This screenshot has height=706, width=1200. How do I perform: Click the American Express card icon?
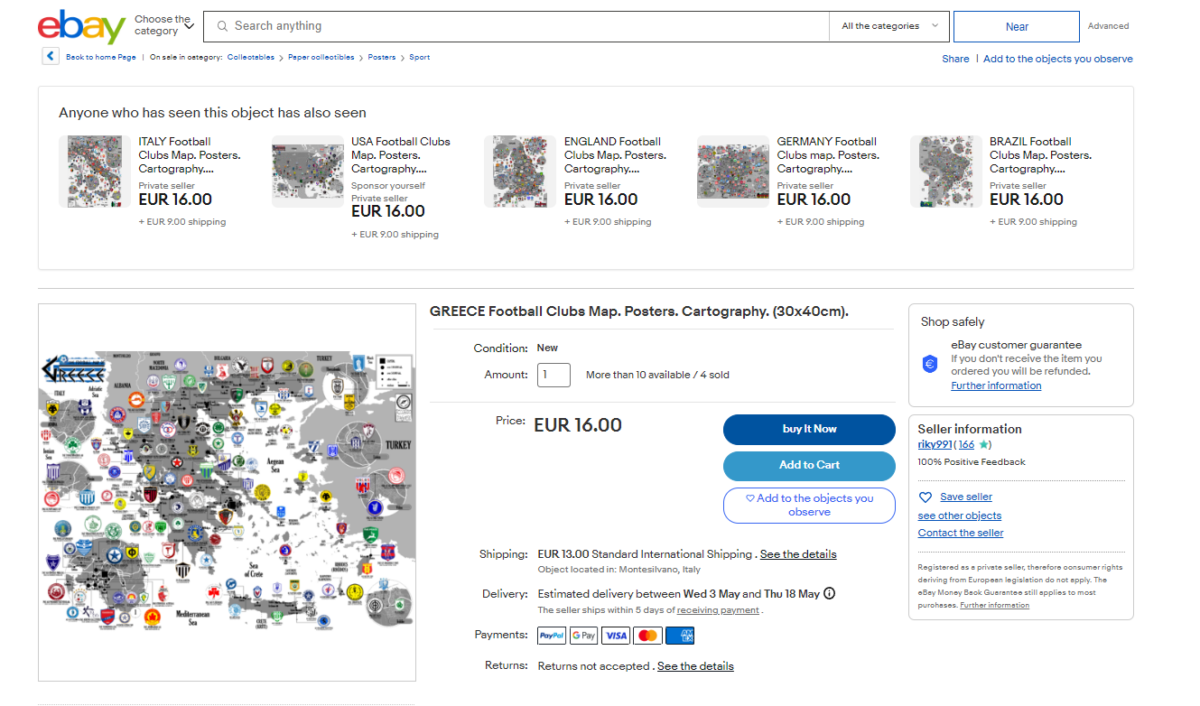coord(680,635)
